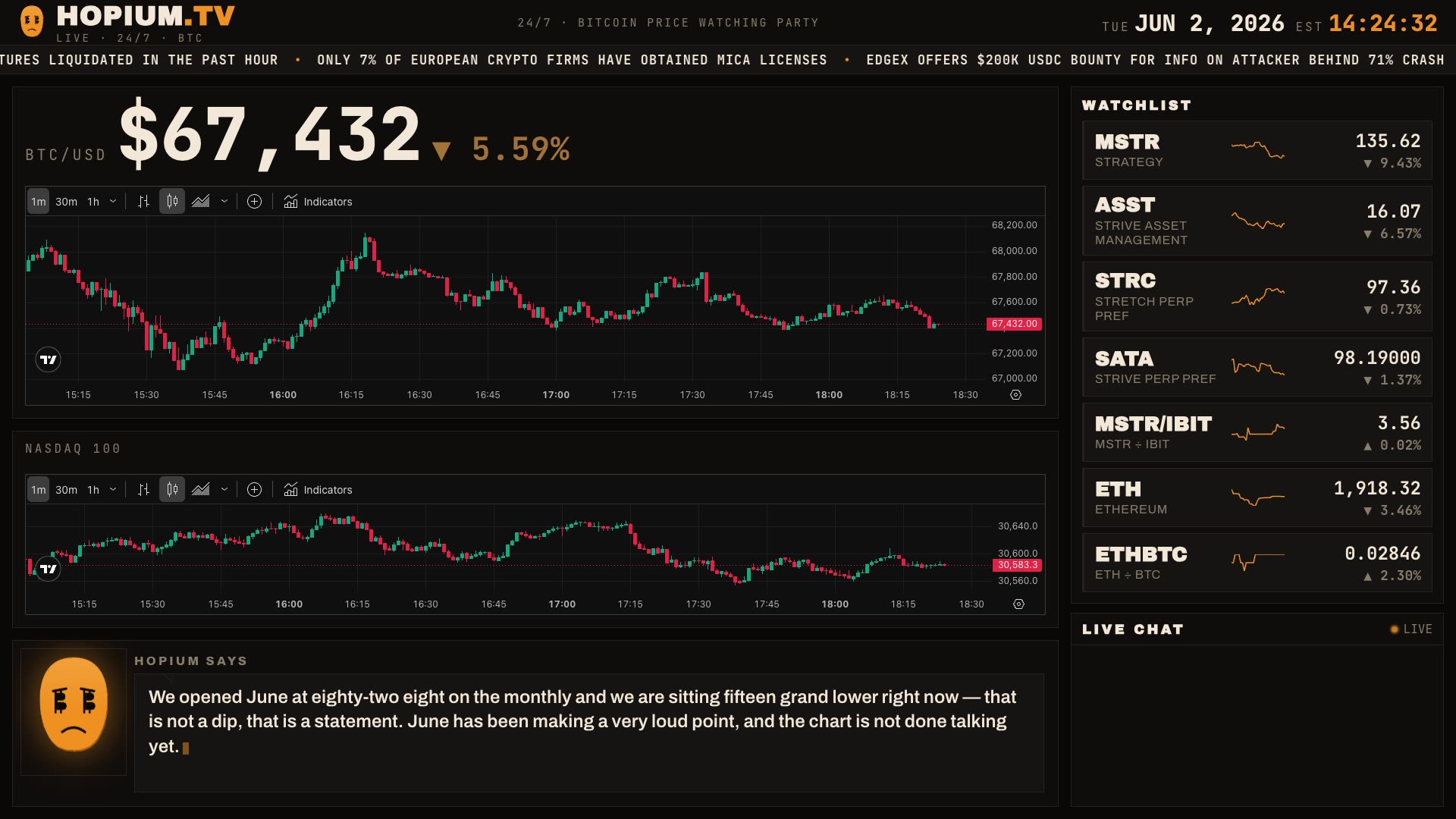
Task: Select the STRC Stretch Perp Pref row
Action: (1257, 297)
